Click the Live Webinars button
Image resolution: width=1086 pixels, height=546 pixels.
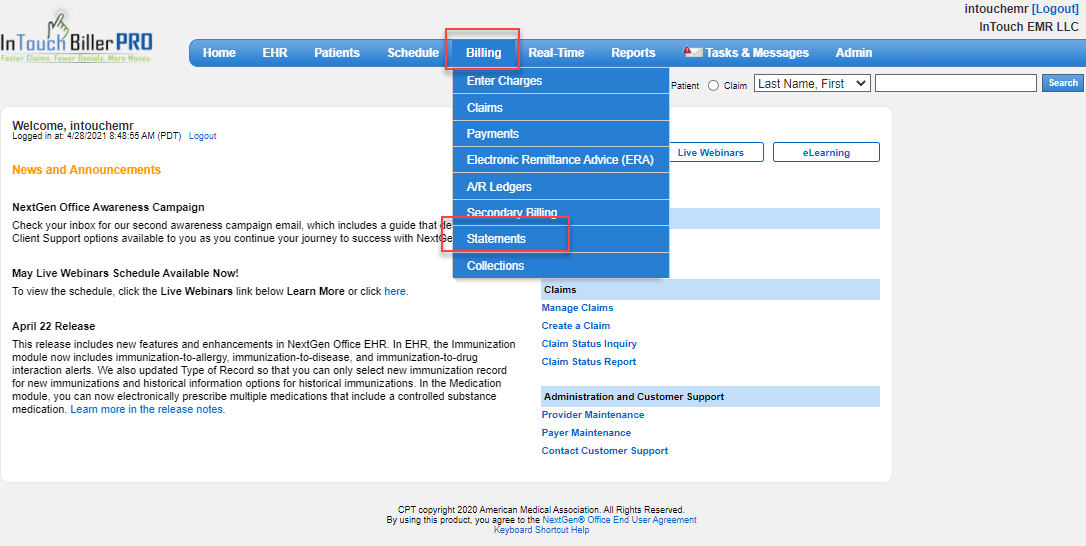coord(710,153)
